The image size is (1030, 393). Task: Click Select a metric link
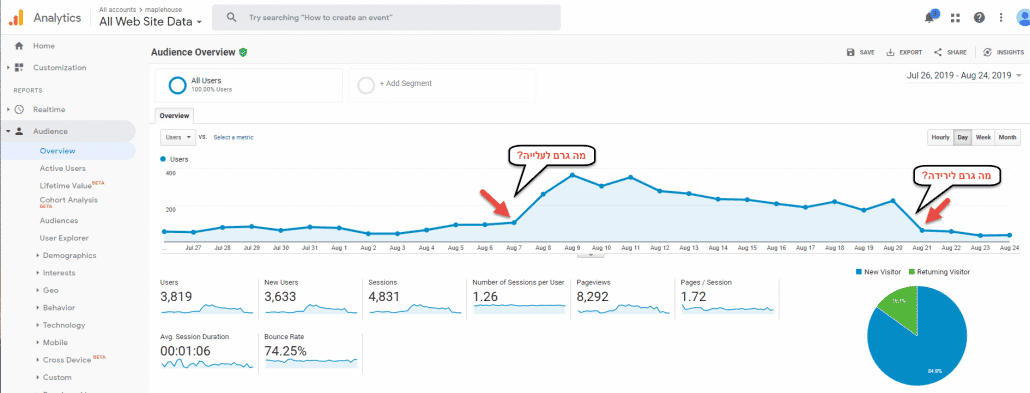[x=233, y=137]
